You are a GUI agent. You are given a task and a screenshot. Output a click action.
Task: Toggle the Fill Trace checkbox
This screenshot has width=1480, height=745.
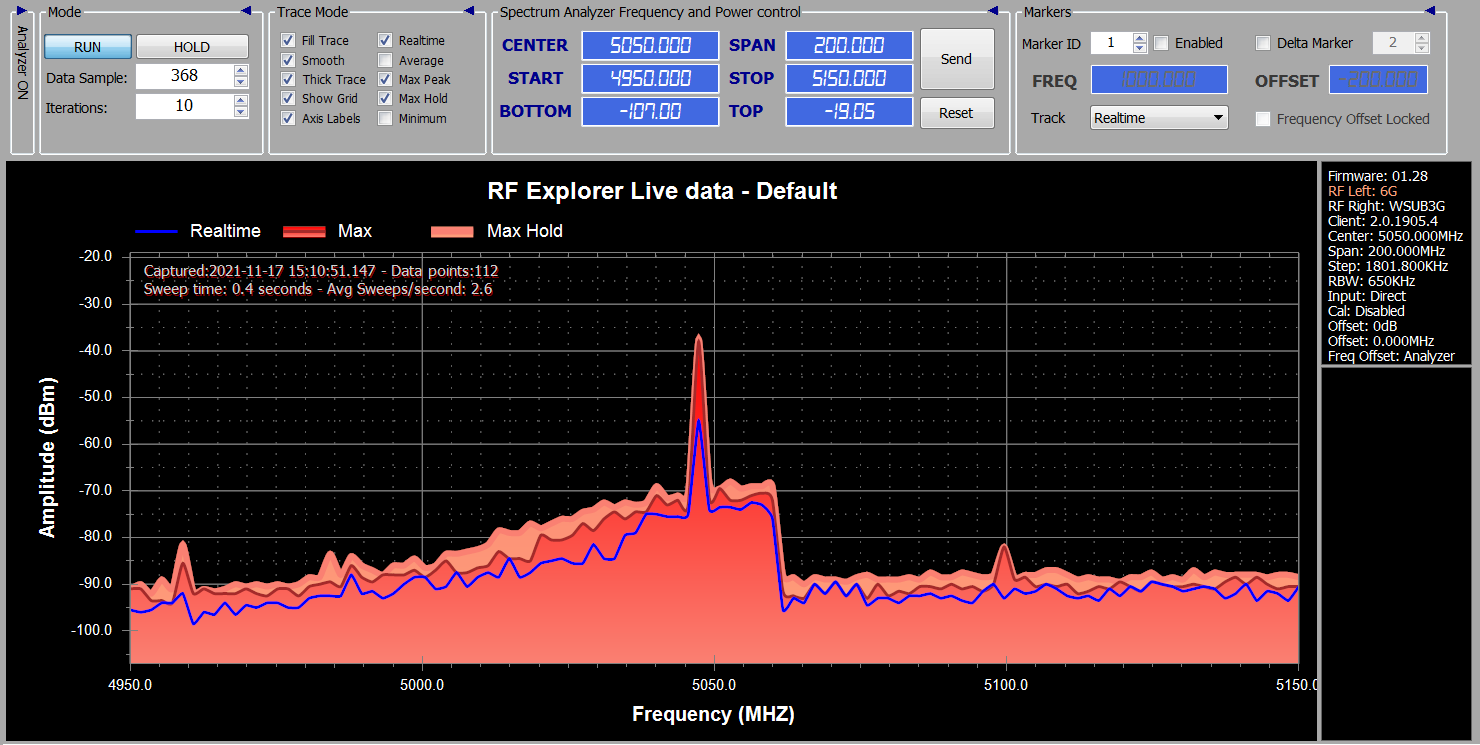288,41
